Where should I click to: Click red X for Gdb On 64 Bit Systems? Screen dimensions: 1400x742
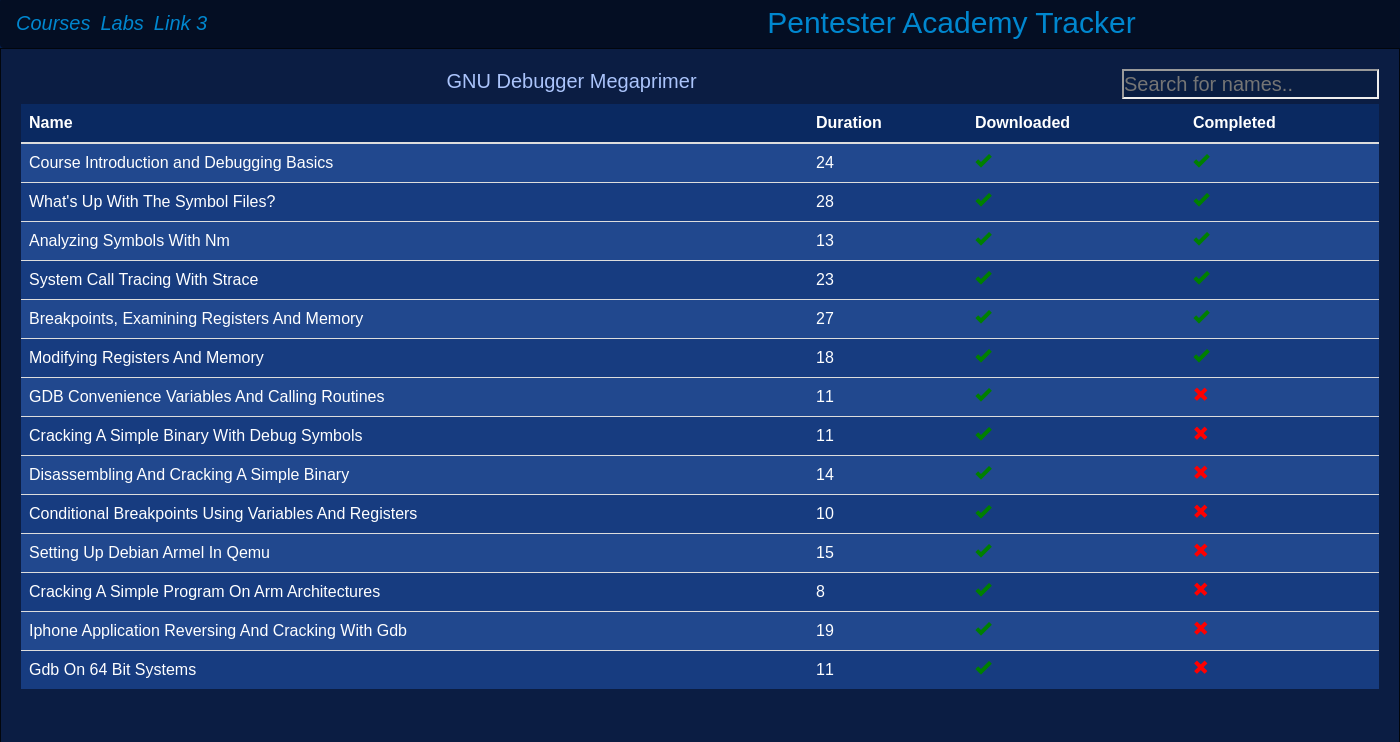tap(1200, 668)
